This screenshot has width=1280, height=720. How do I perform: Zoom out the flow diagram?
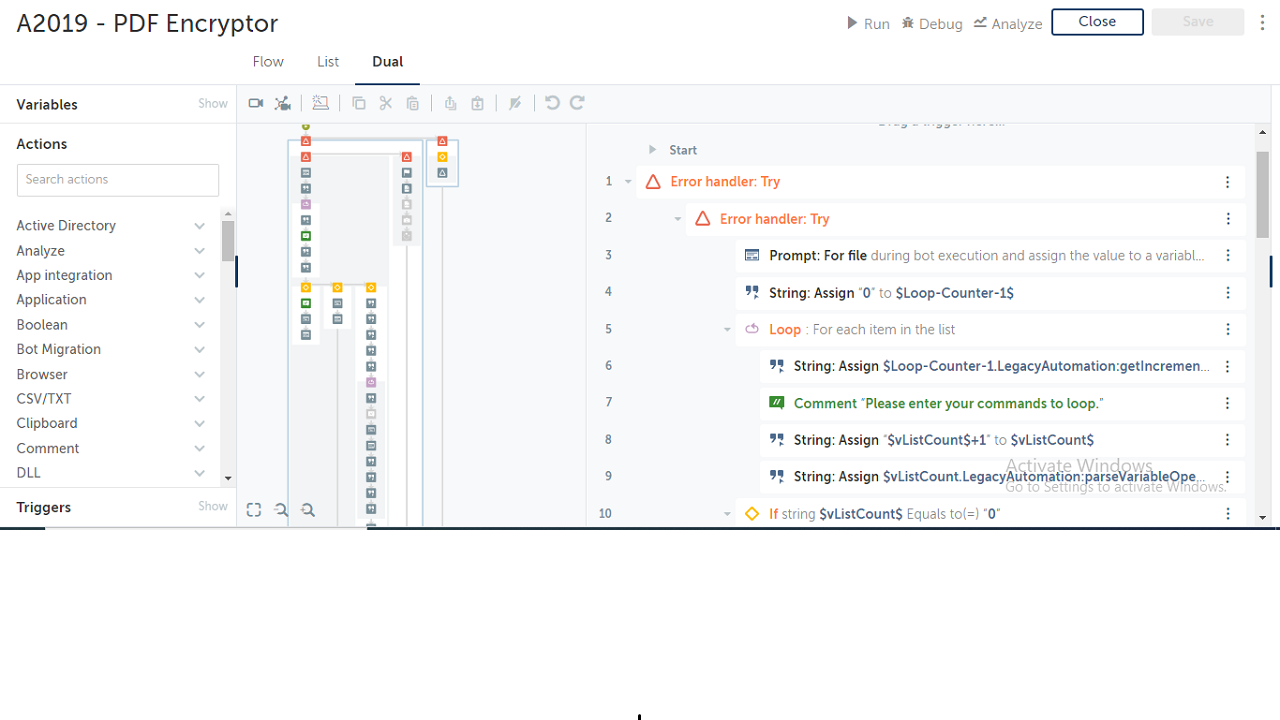[x=281, y=510]
